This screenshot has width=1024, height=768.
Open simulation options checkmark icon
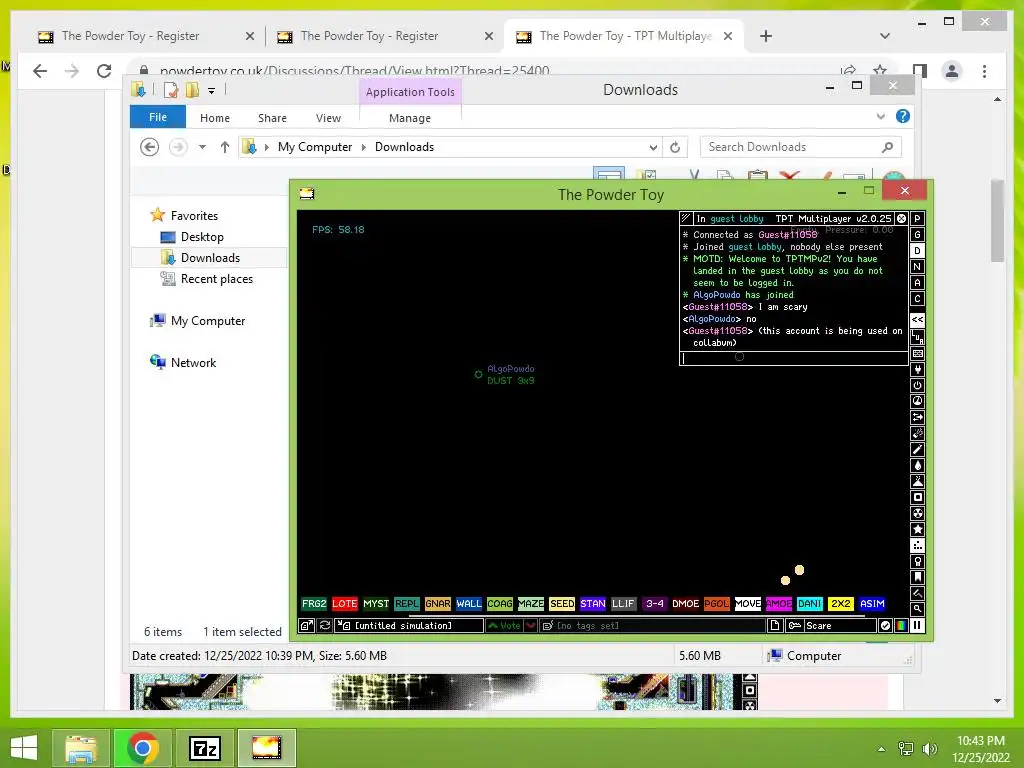point(886,626)
